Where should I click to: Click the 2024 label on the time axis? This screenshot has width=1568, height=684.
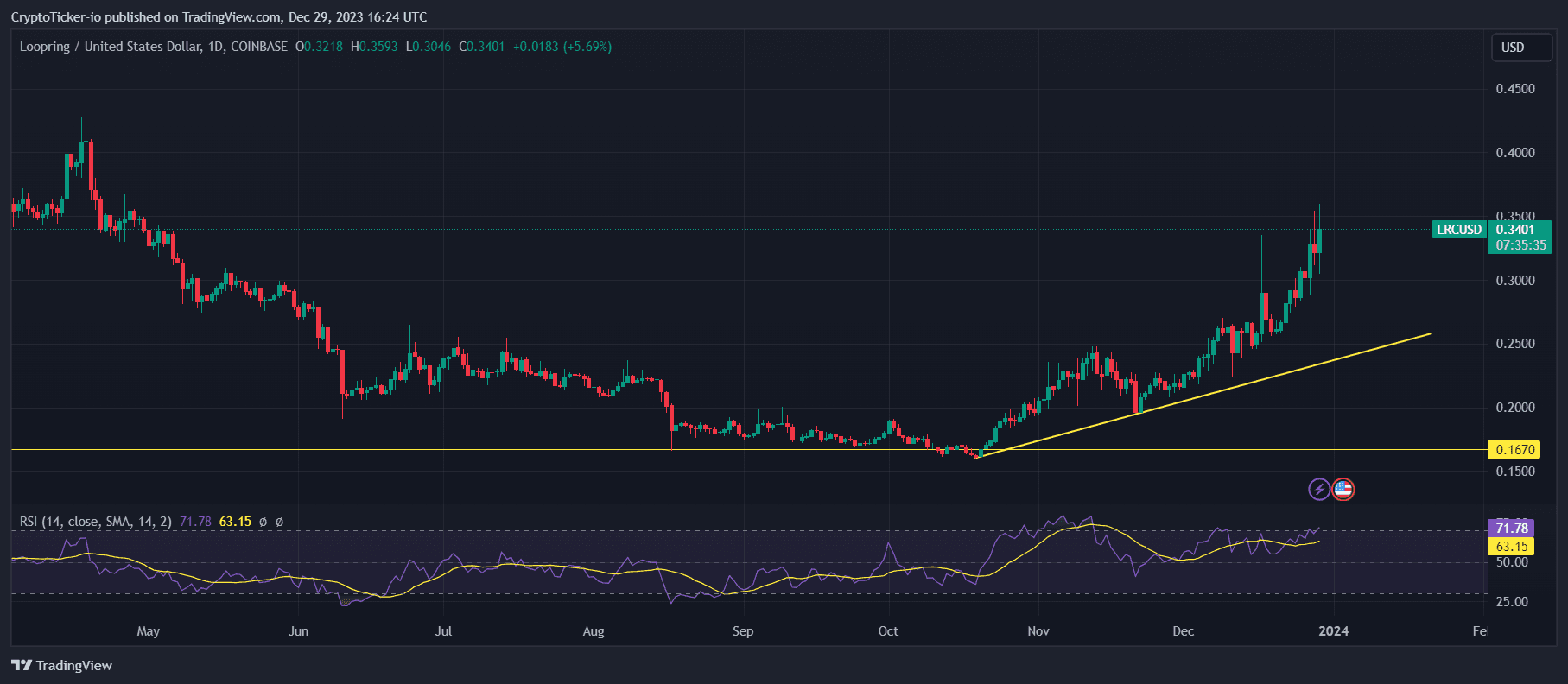click(1333, 631)
